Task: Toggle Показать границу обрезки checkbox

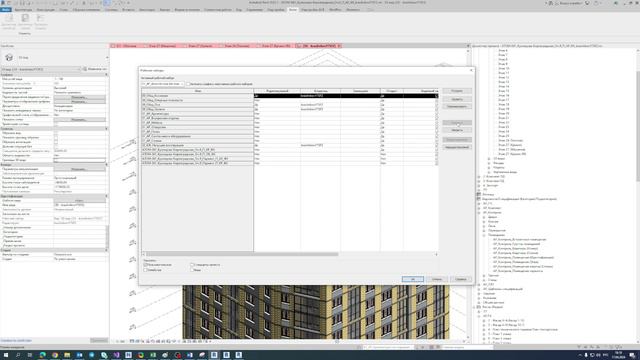Action: pos(56,138)
